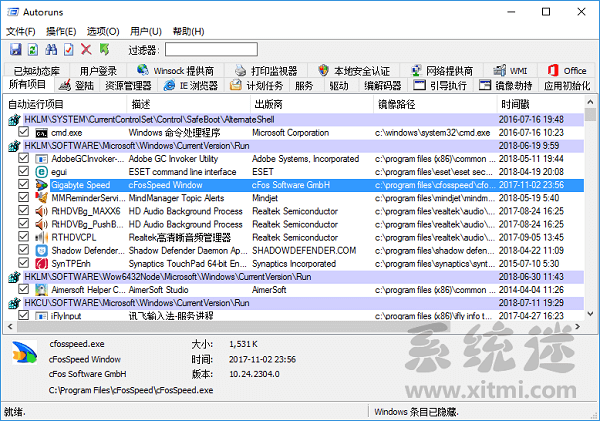
Task: Select the Realtek RTHDVCPL row description text
Action: tap(180, 238)
